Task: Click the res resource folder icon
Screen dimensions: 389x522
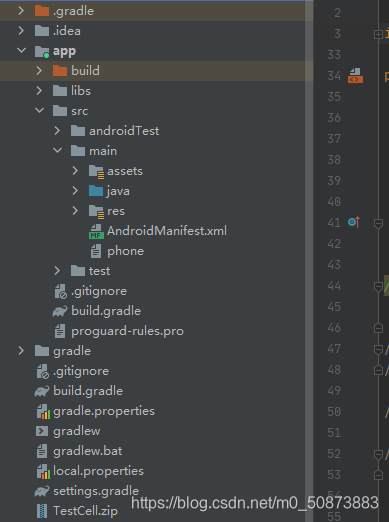Action: point(96,212)
